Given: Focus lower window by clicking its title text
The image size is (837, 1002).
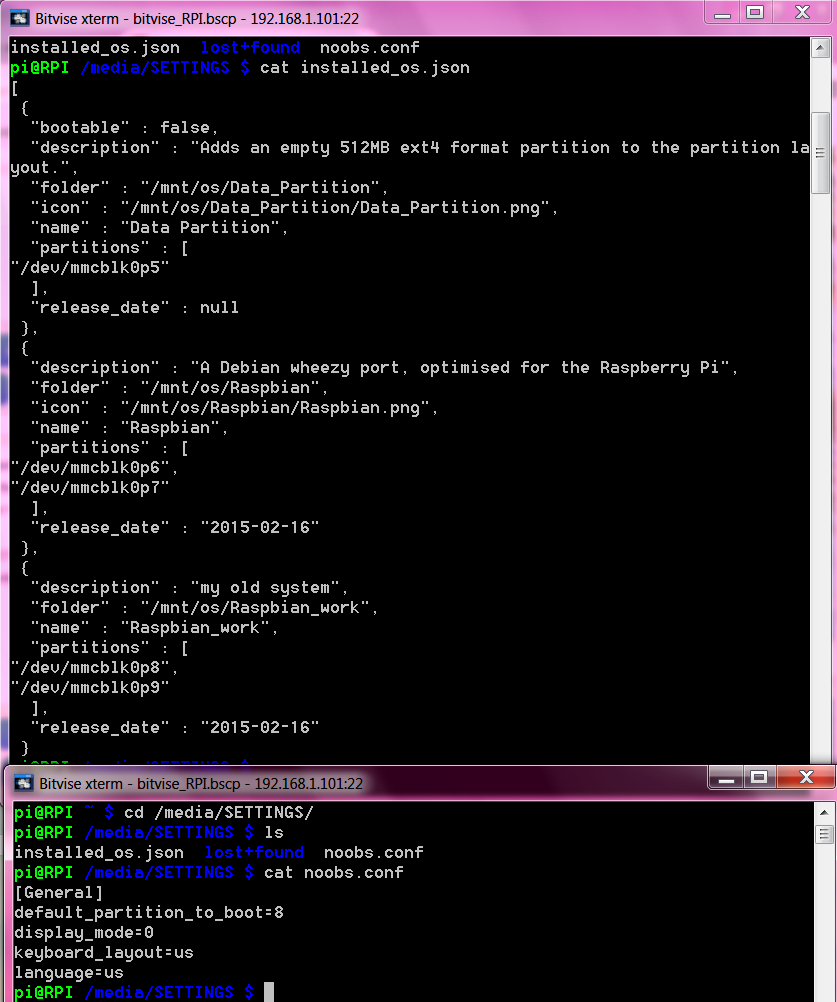Looking at the screenshot, I should click(x=201, y=783).
